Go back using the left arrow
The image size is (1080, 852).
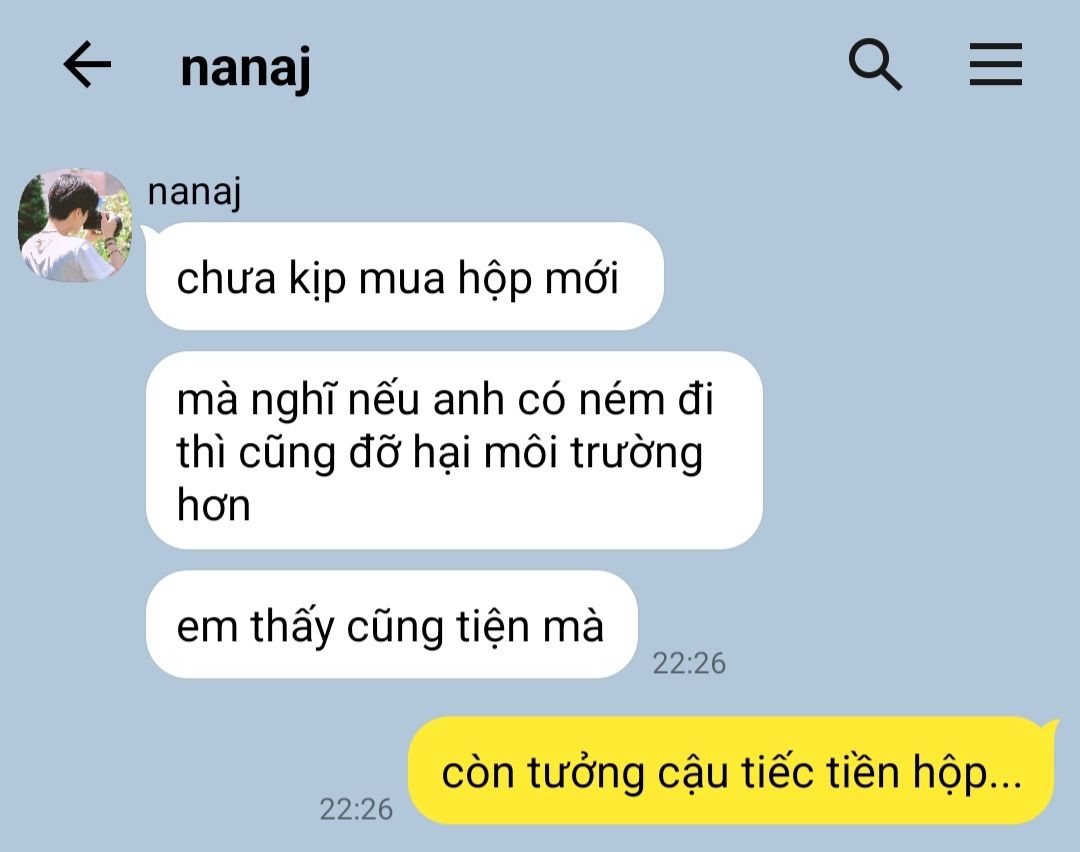87,64
